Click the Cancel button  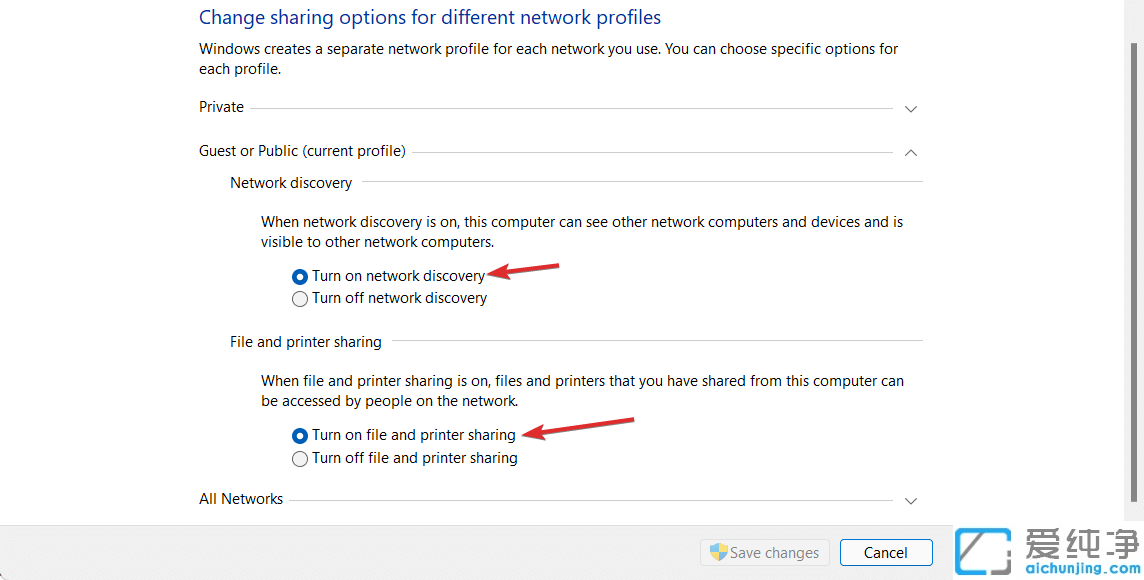(x=886, y=552)
